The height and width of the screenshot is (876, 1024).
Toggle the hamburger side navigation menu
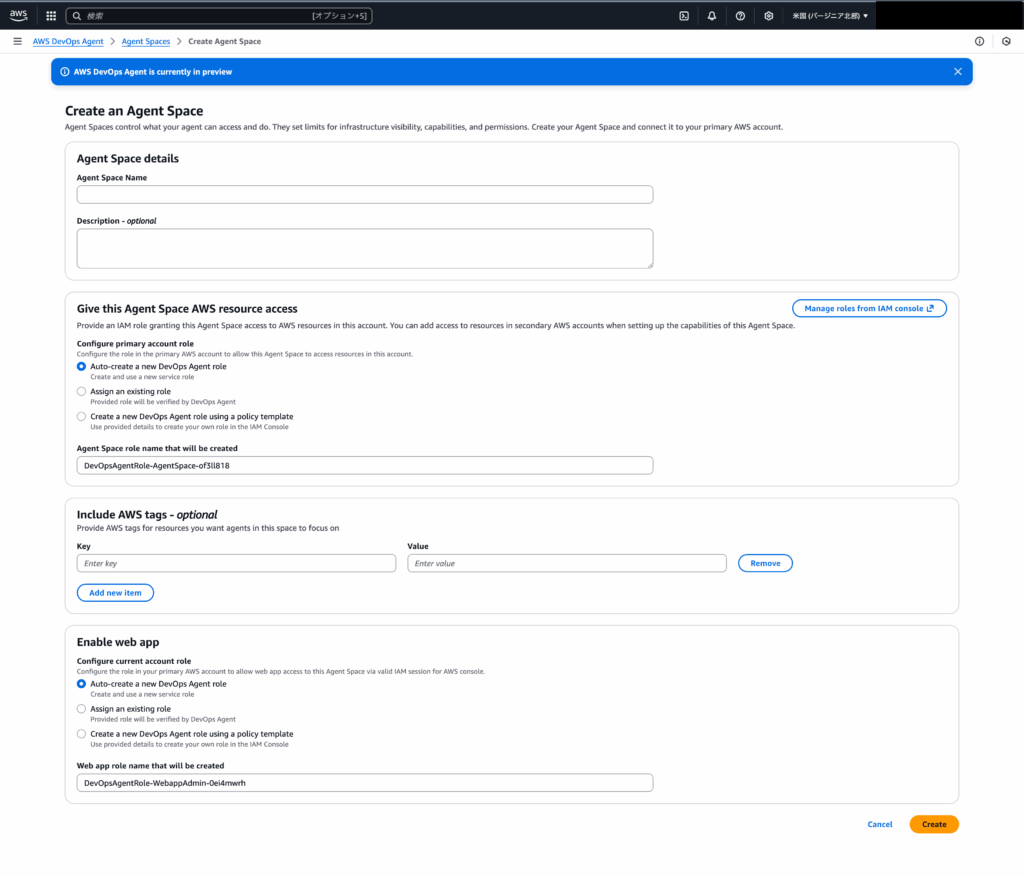[x=17, y=41]
